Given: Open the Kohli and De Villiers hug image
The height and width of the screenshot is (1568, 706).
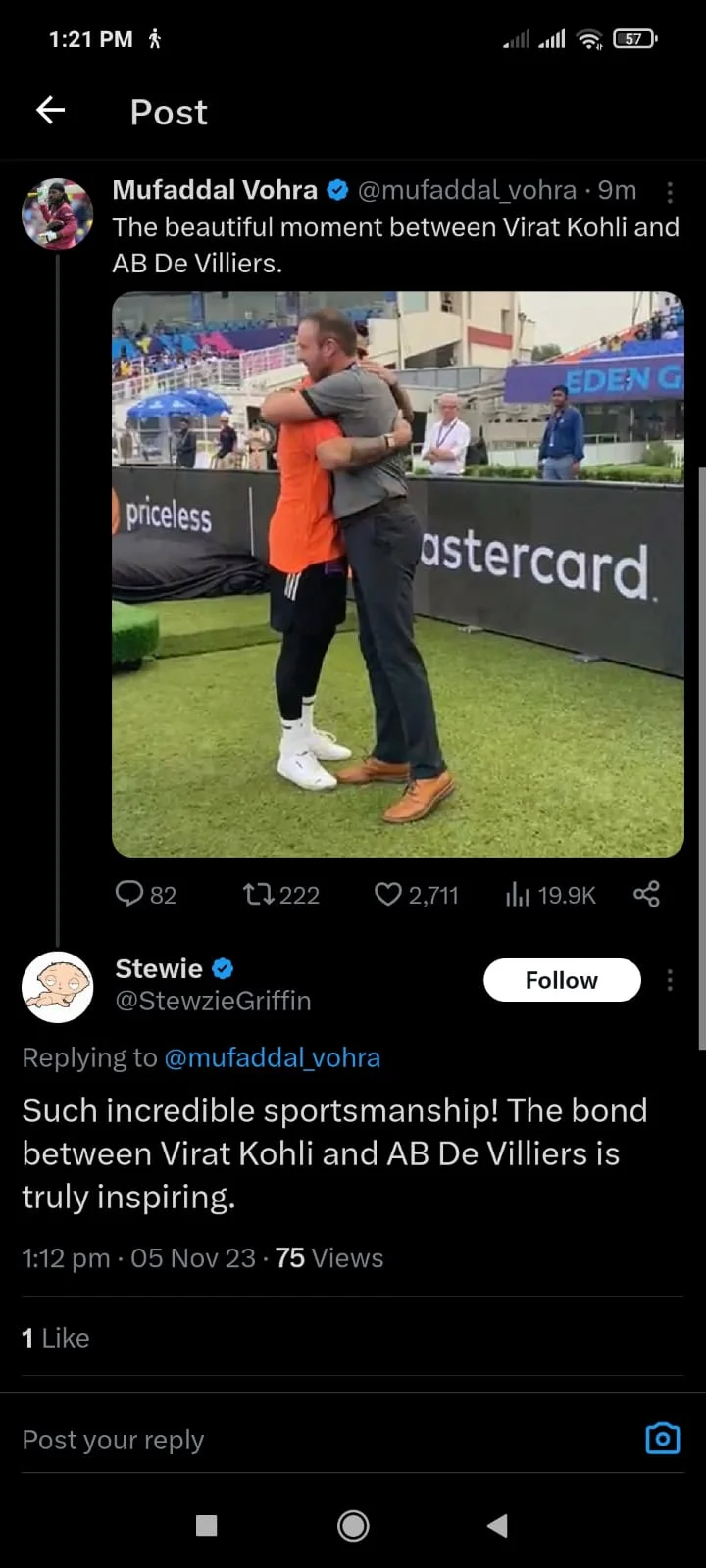Looking at the screenshot, I should click(398, 574).
